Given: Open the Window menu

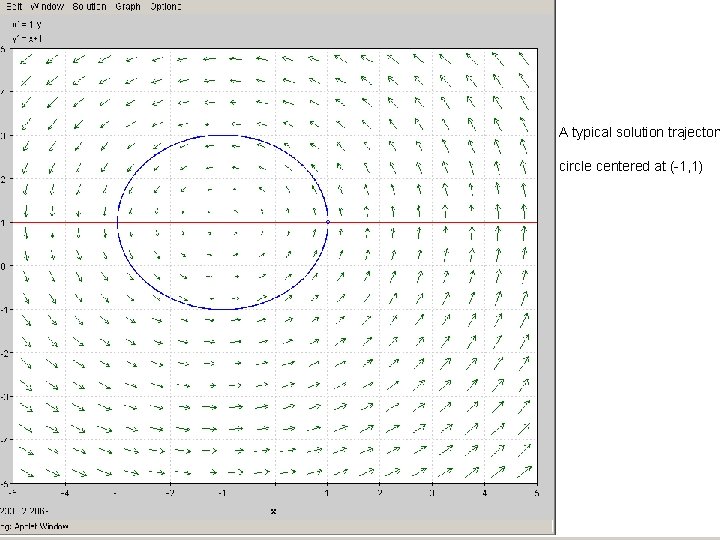Looking at the screenshot, I should (x=47, y=6).
